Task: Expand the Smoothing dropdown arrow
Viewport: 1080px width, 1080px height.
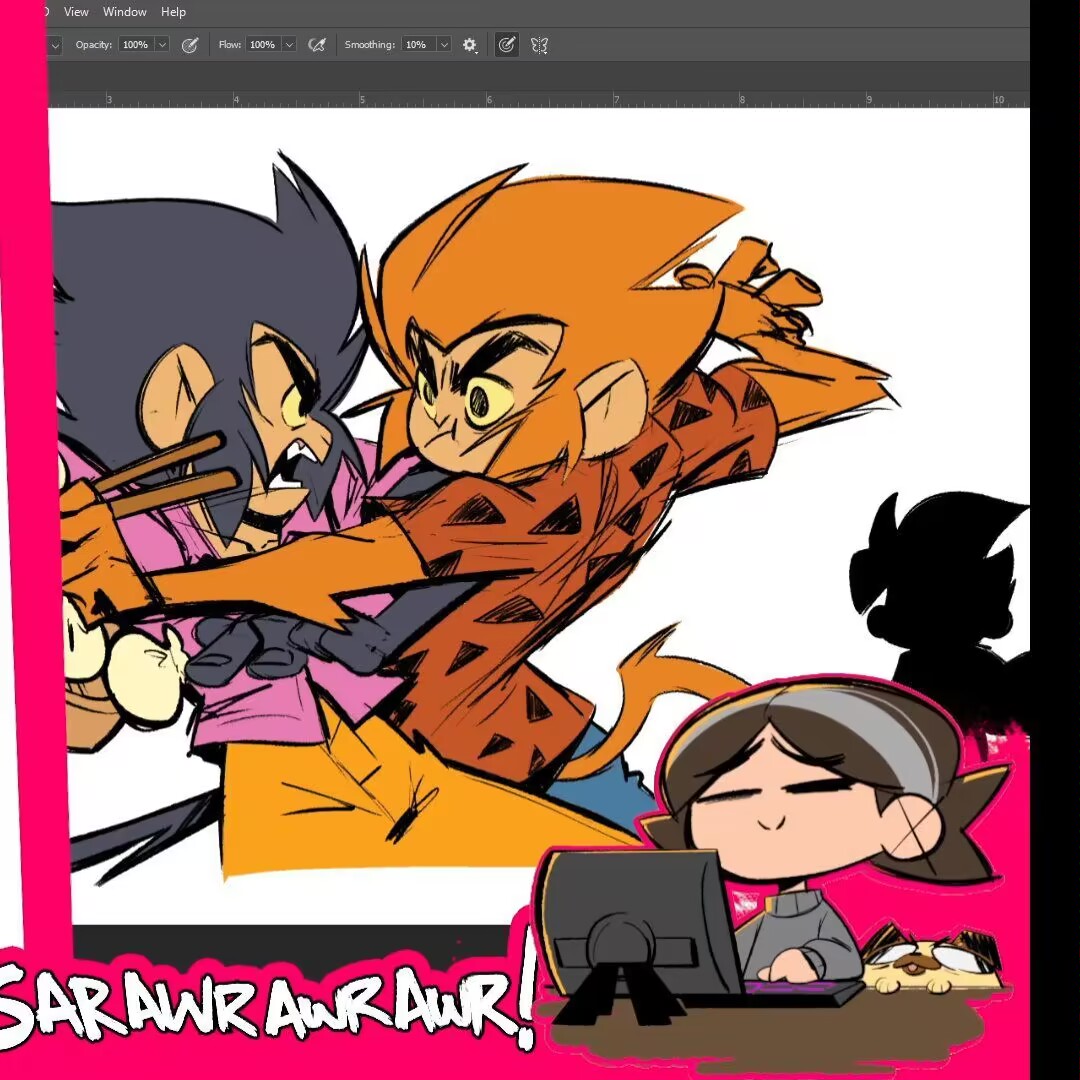Action: coord(444,45)
